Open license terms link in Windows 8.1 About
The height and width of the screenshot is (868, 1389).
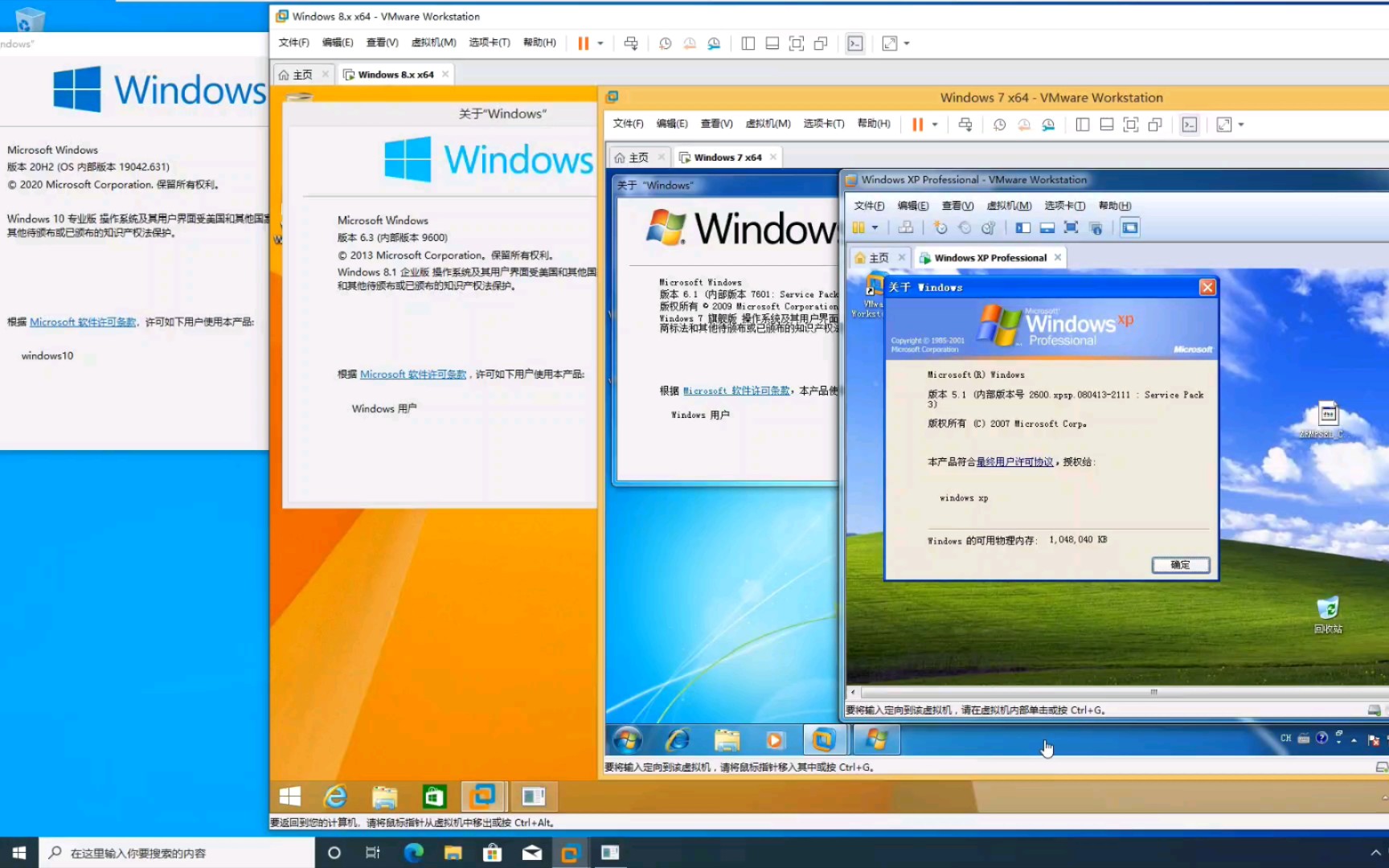(413, 375)
